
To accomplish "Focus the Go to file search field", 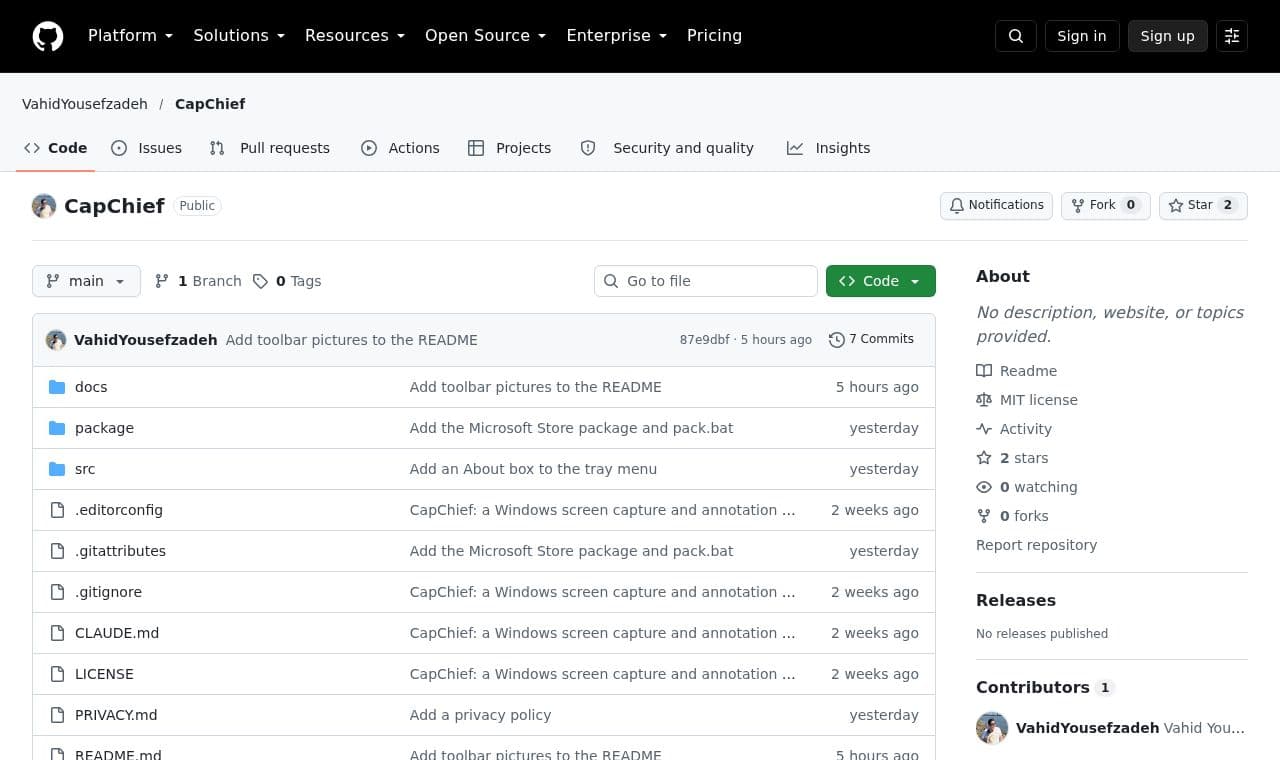I will [x=706, y=281].
